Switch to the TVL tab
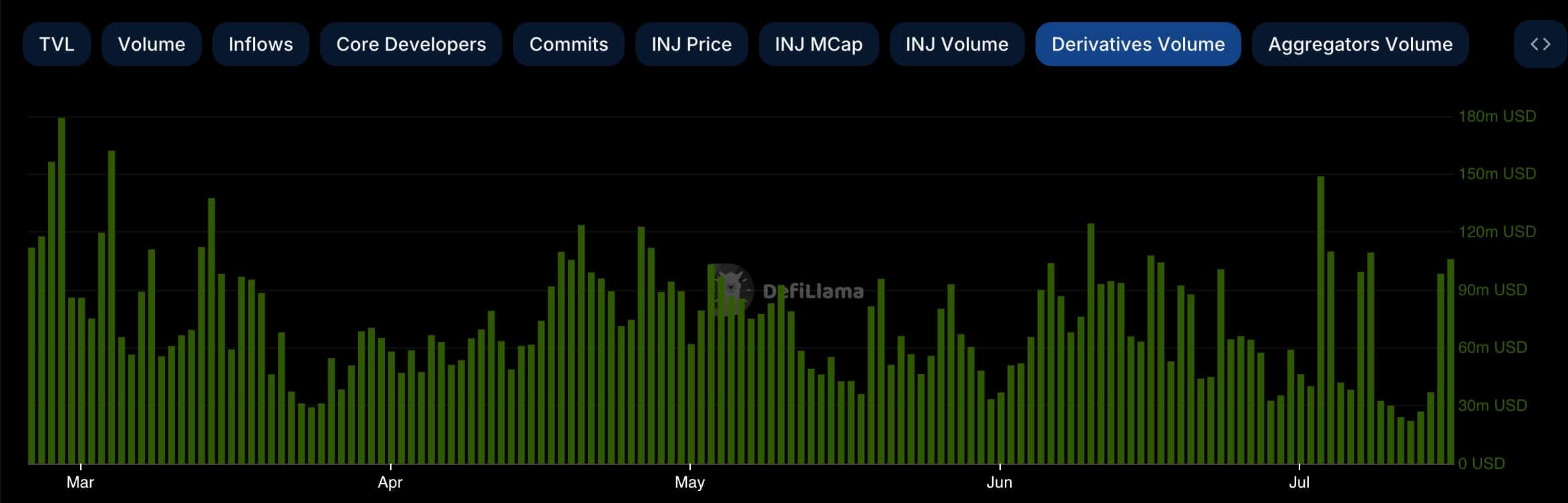Image resolution: width=1568 pixels, height=503 pixels. pyautogui.click(x=57, y=44)
